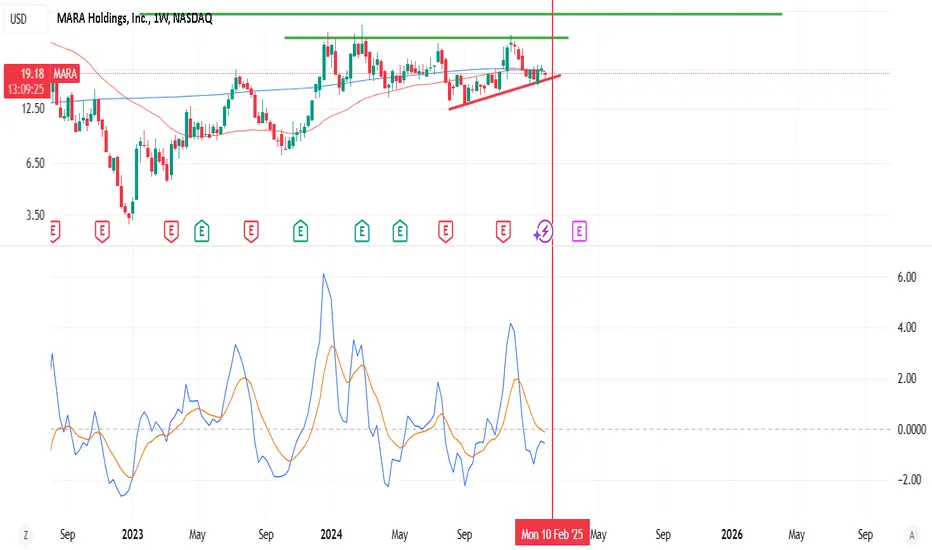Select the upper long green horizontal line

click(461, 14)
